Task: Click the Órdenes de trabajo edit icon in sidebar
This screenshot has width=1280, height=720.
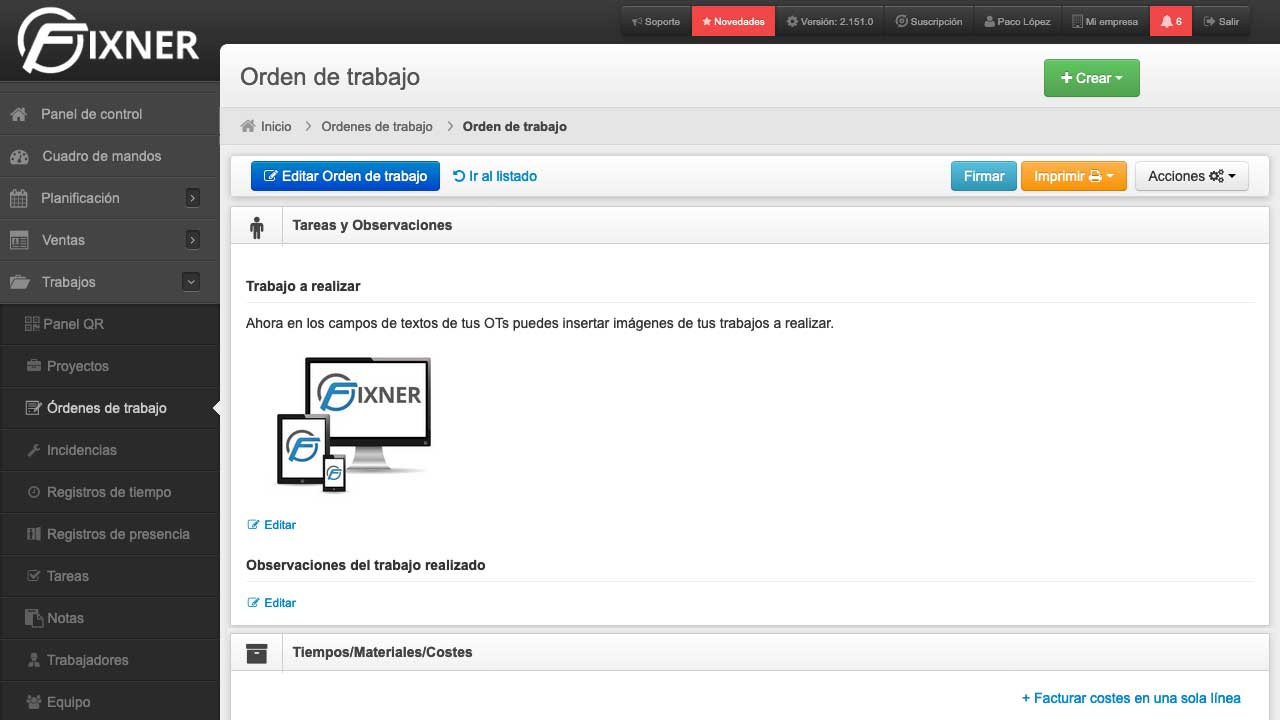Action: (33, 408)
